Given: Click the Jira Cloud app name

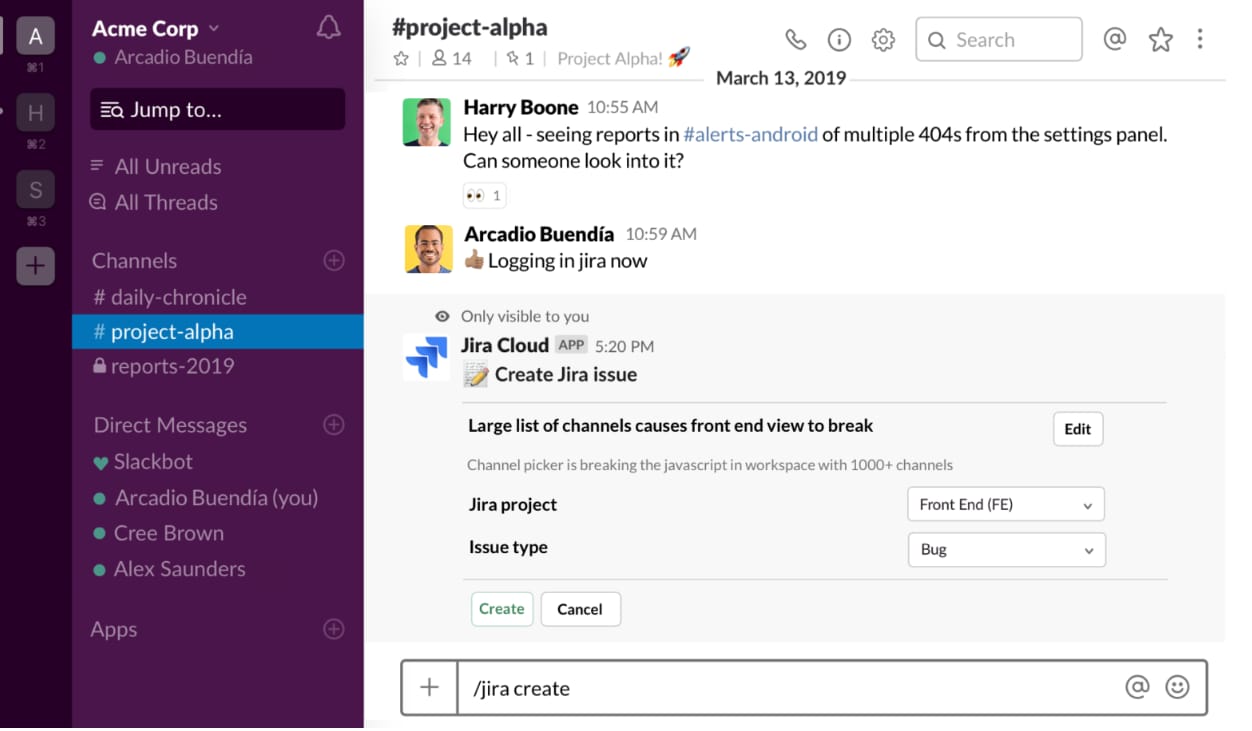Looking at the screenshot, I should [505, 345].
